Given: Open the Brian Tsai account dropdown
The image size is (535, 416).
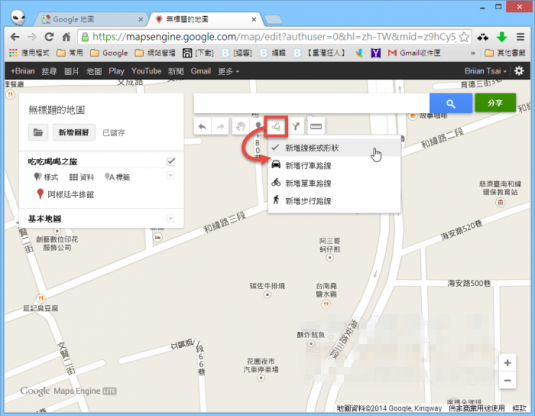Looking at the screenshot, I should [485, 71].
